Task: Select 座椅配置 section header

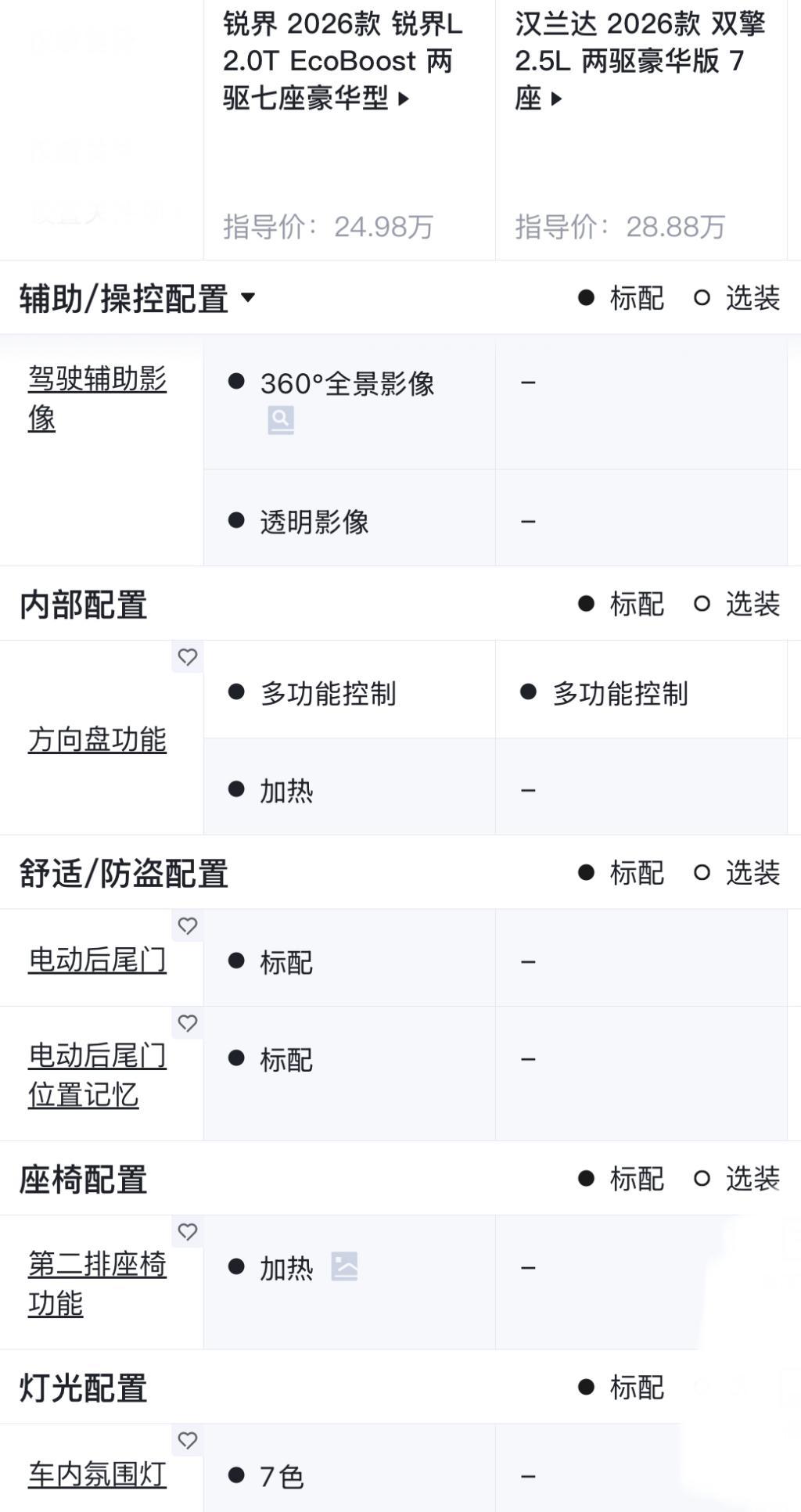Action: coord(84,1180)
